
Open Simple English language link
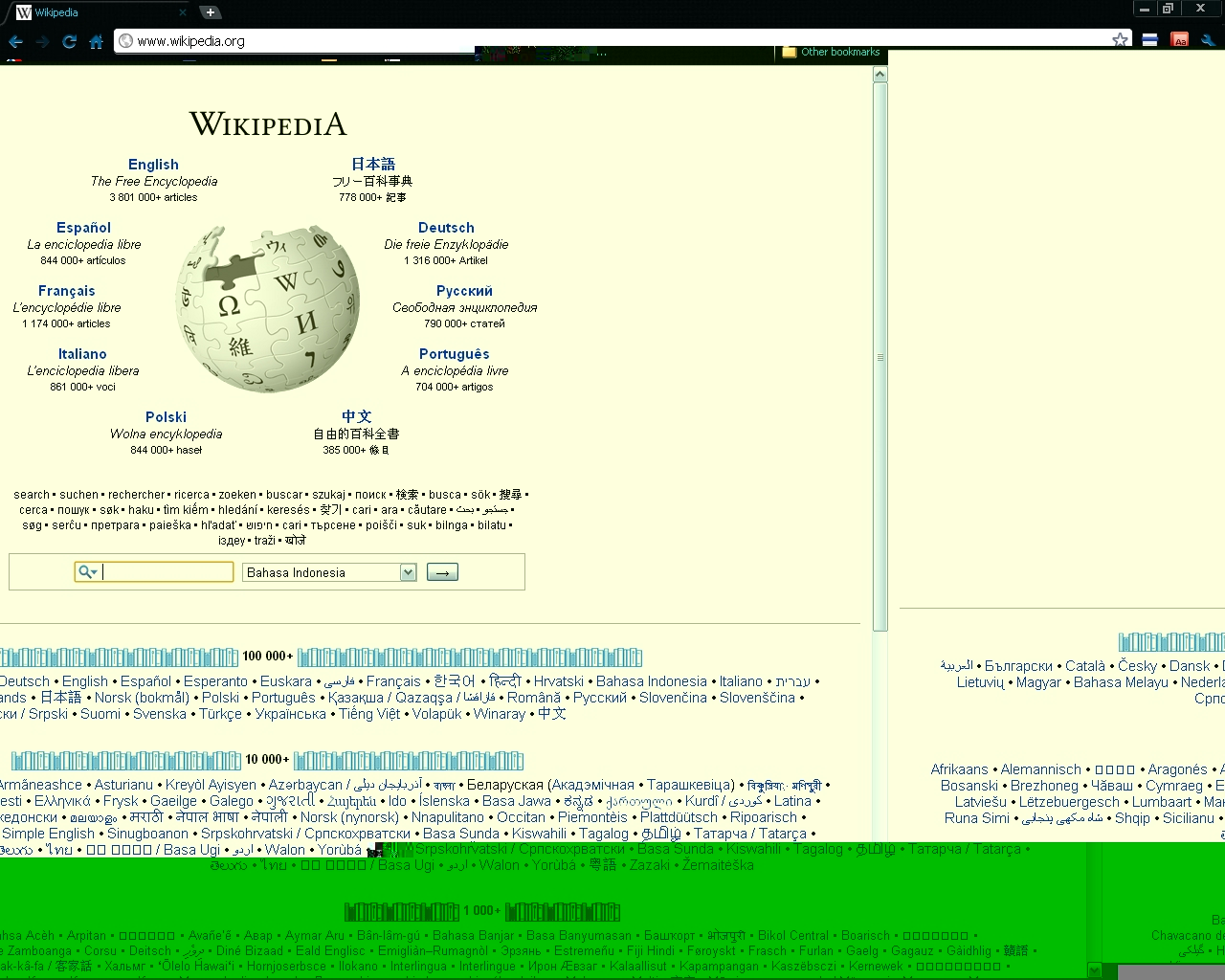tap(48, 834)
